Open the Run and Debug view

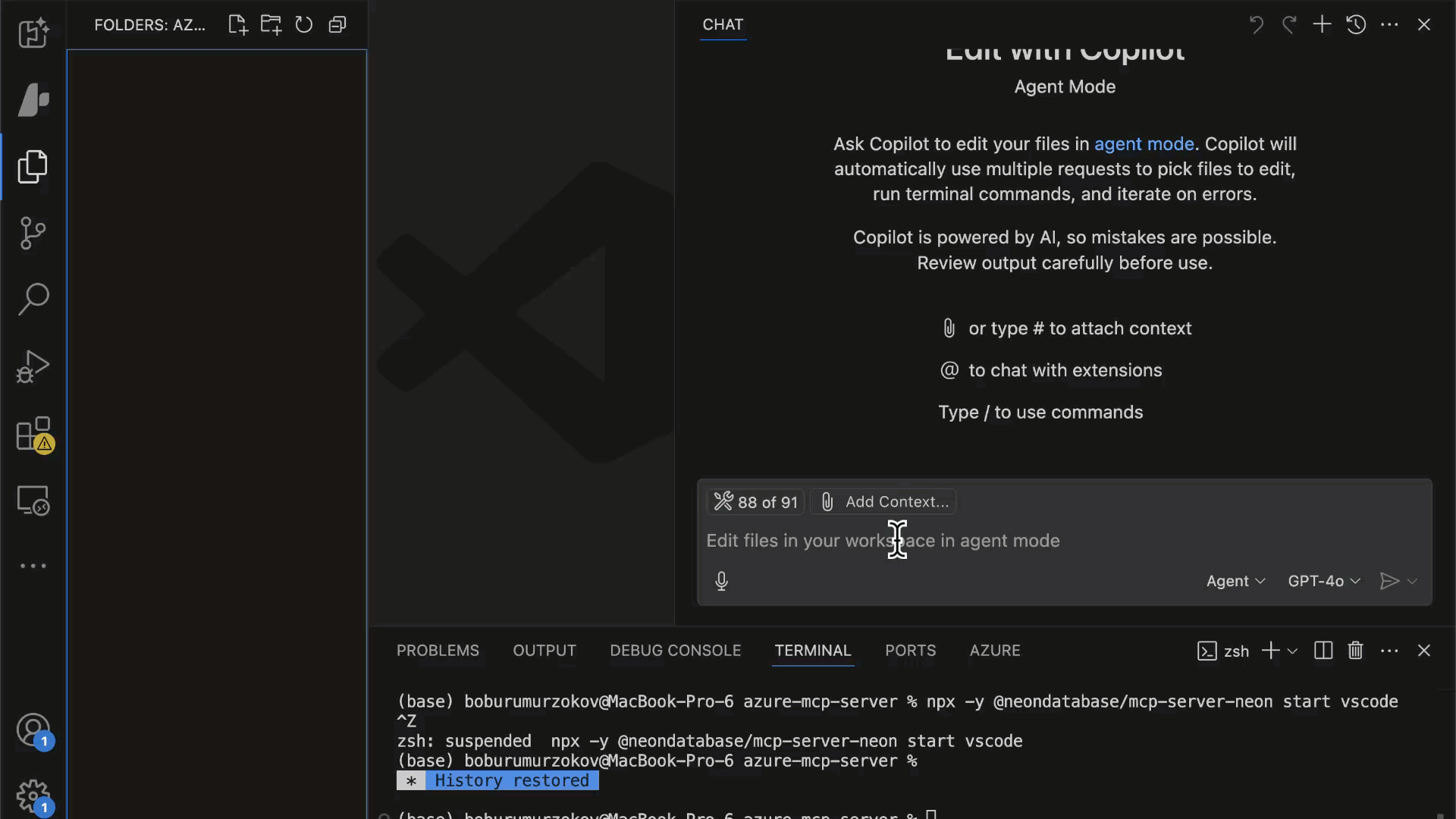33,366
